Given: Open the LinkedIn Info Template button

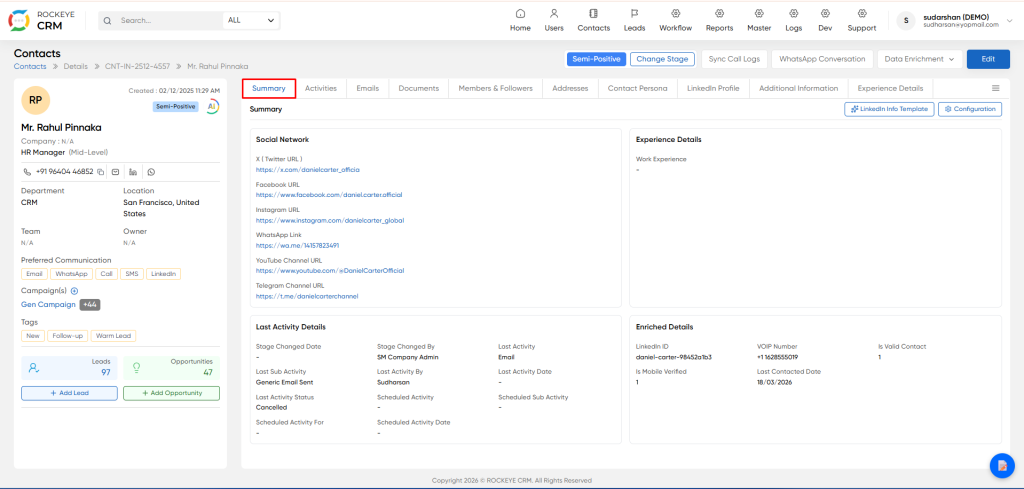Looking at the screenshot, I should [x=889, y=109].
